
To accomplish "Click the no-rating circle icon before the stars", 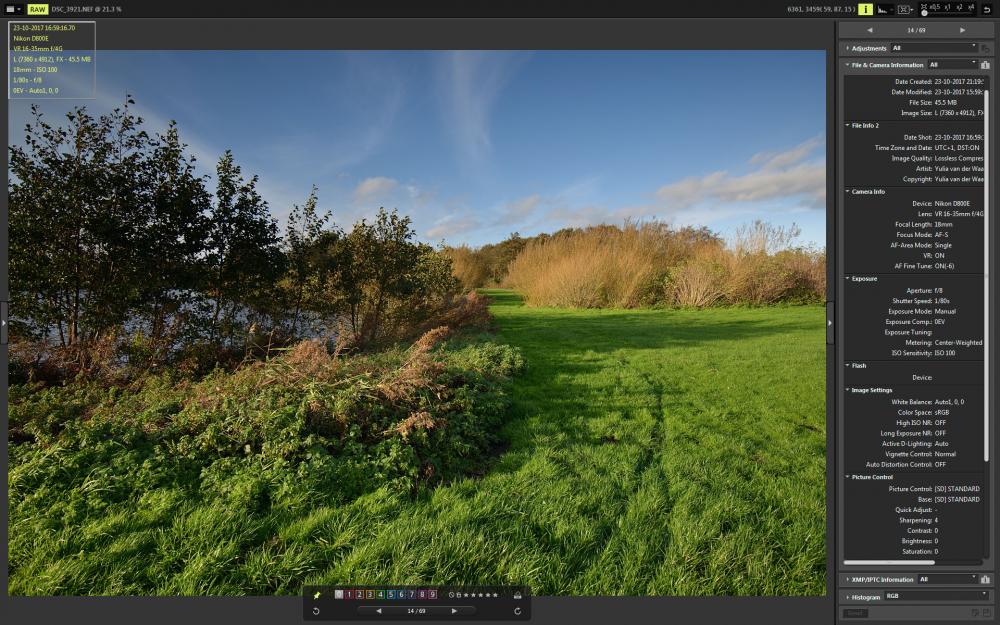I will (x=452, y=595).
